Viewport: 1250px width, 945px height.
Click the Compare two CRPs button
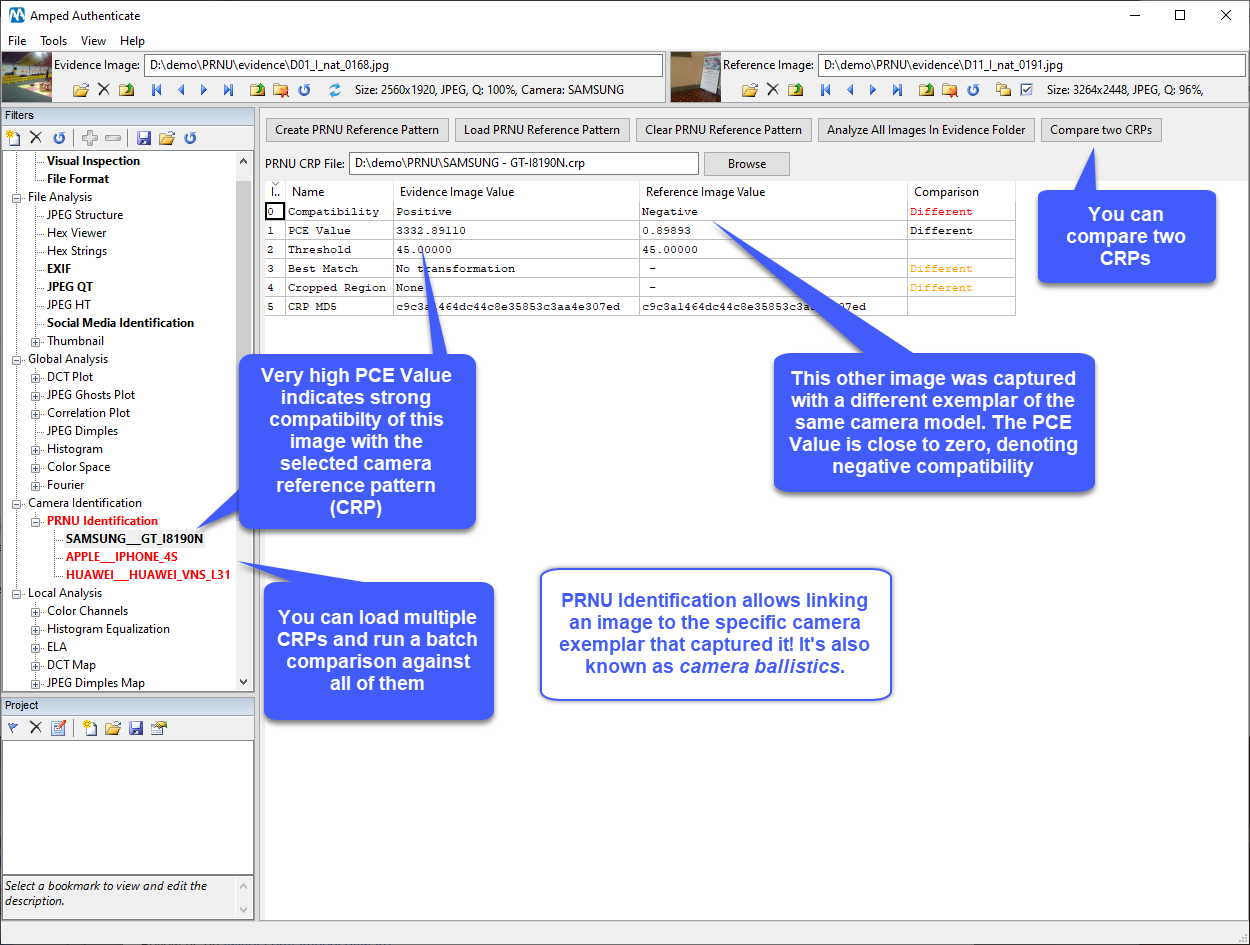1101,130
